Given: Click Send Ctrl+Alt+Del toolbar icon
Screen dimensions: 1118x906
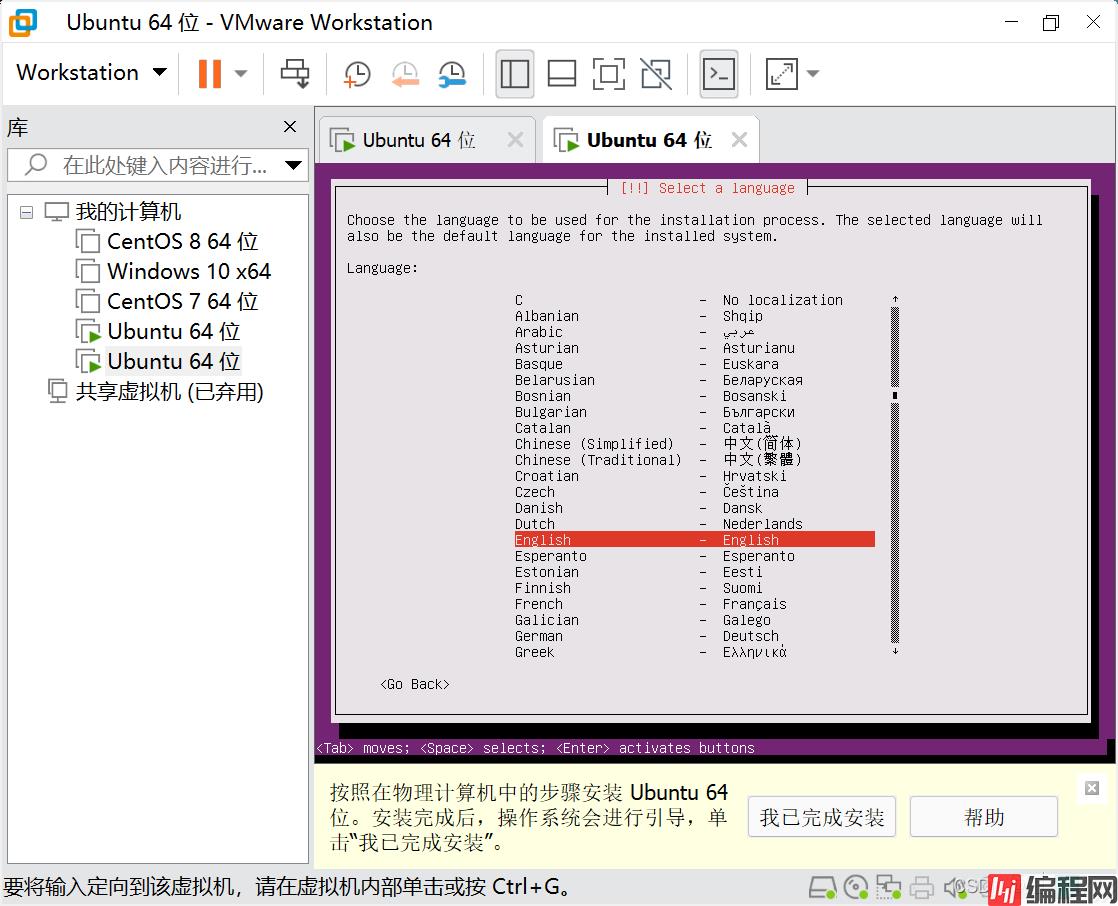Looking at the screenshot, I should [295, 73].
